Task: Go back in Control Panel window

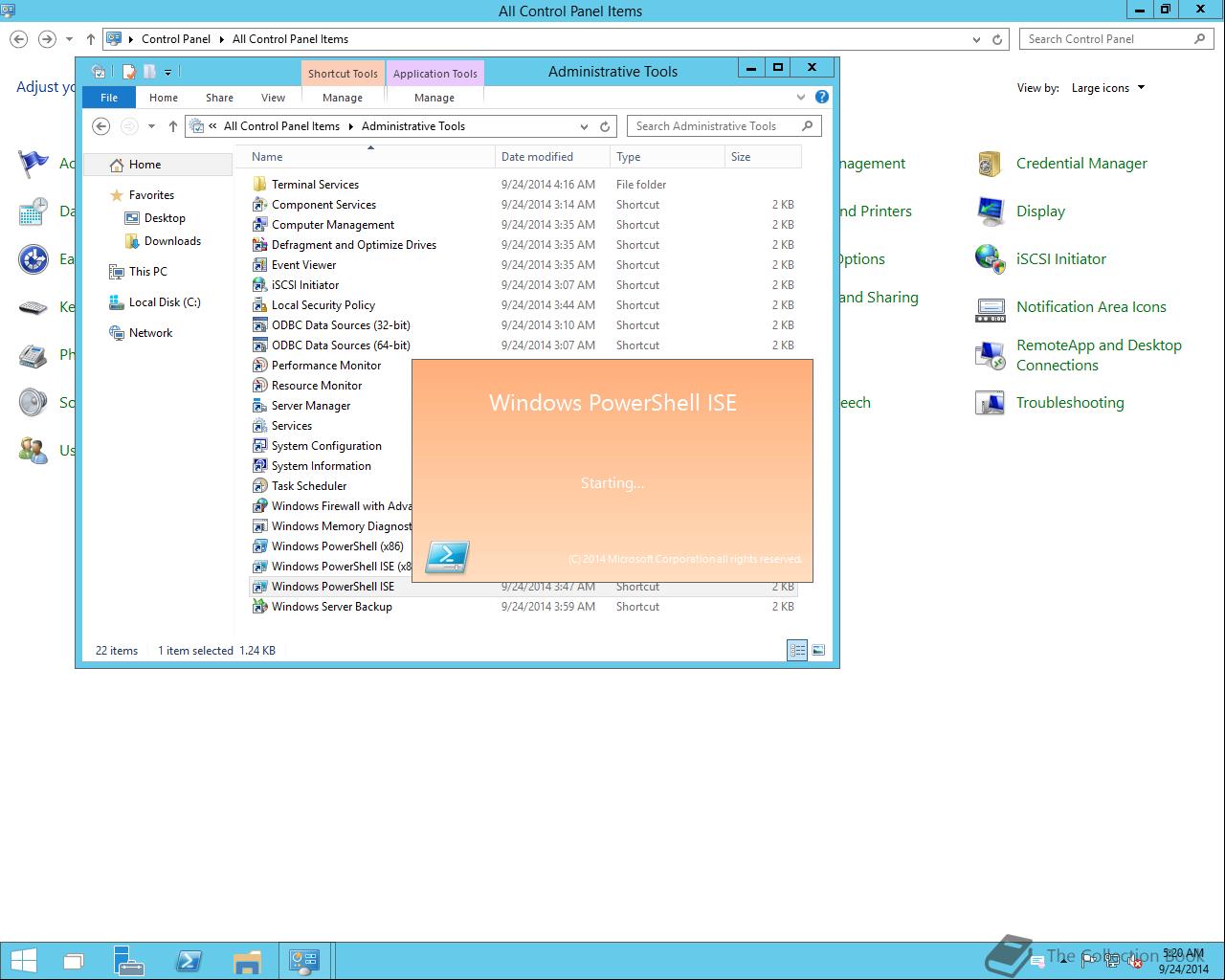Action: click(x=18, y=39)
